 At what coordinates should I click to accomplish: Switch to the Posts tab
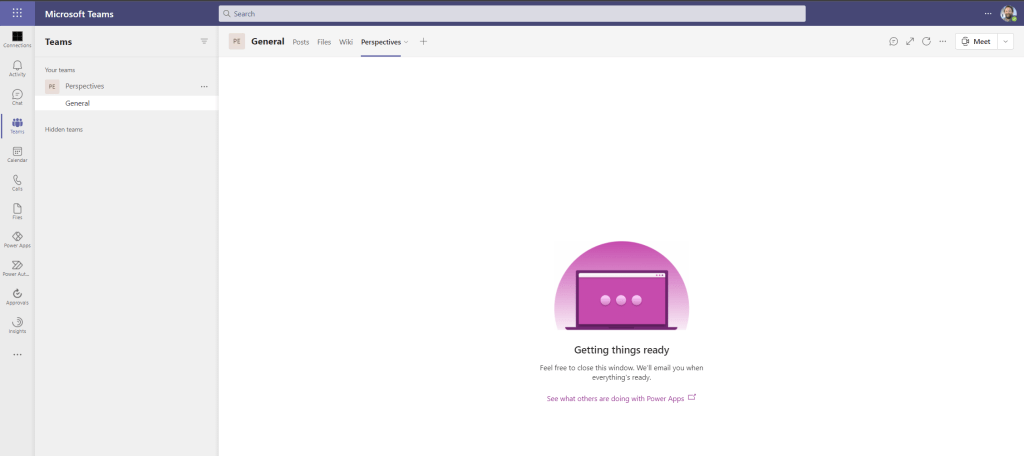tap(300, 42)
